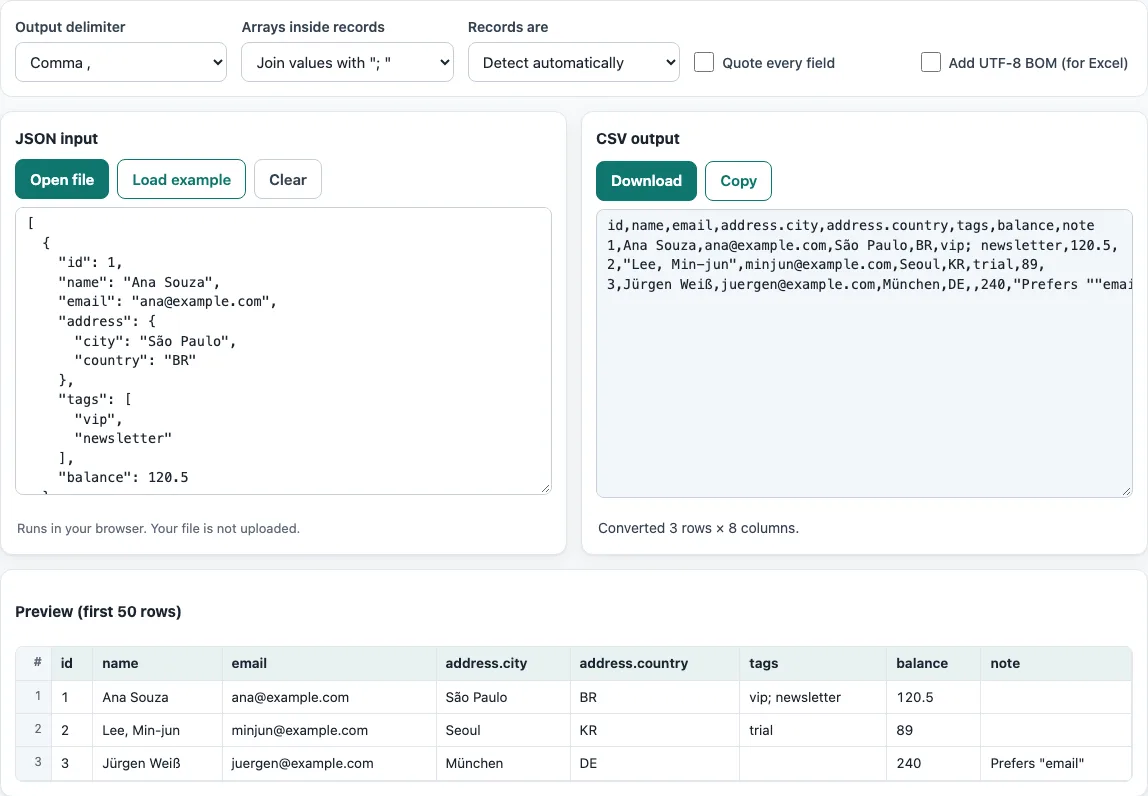Grab the JSON input resize handle
This screenshot has width=1148, height=796.
point(545,488)
